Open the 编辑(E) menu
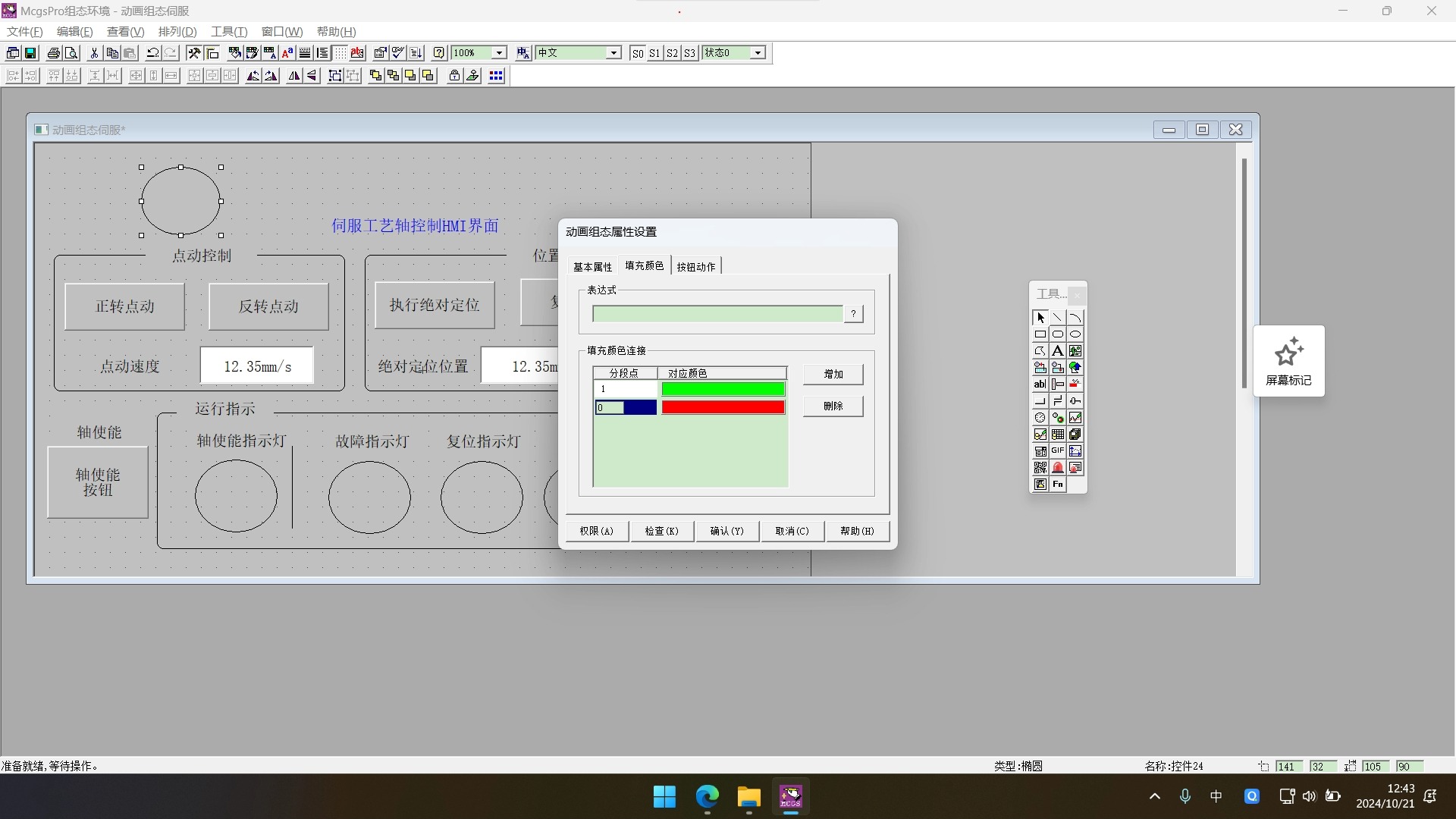The height and width of the screenshot is (819, 1456). click(74, 32)
